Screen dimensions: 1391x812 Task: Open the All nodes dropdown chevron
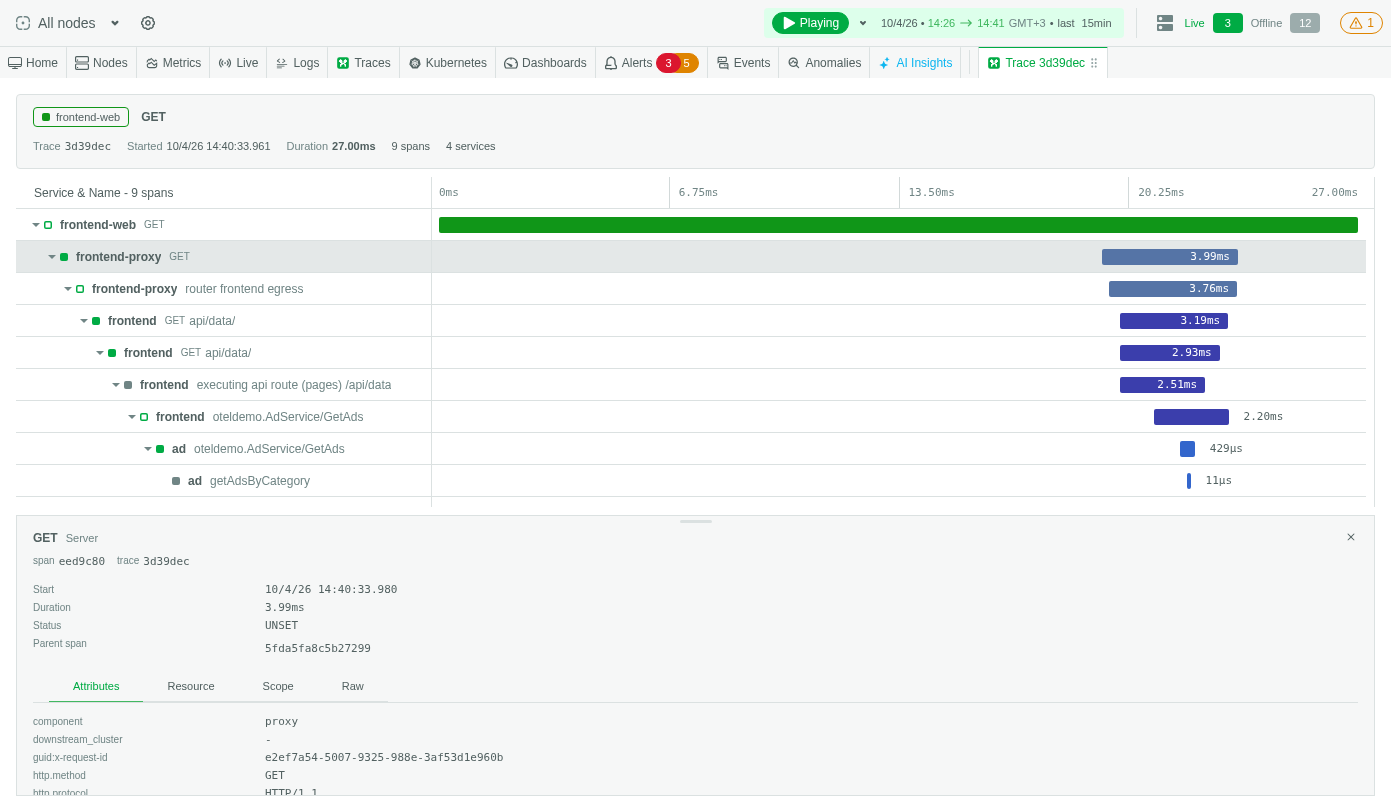[115, 23]
